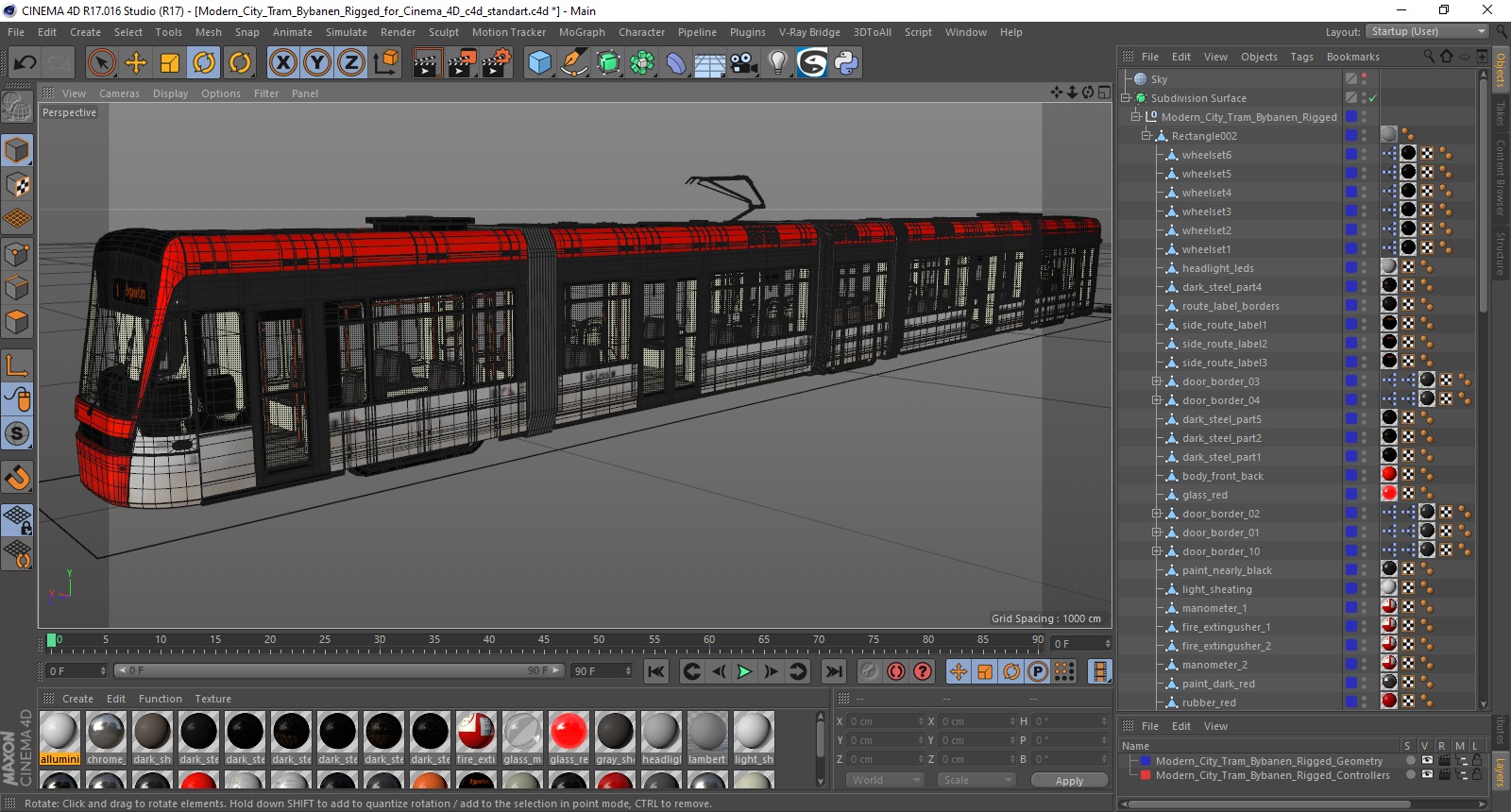This screenshot has height=812, width=1511.
Task: Select the Move tool icon
Action: 136,63
